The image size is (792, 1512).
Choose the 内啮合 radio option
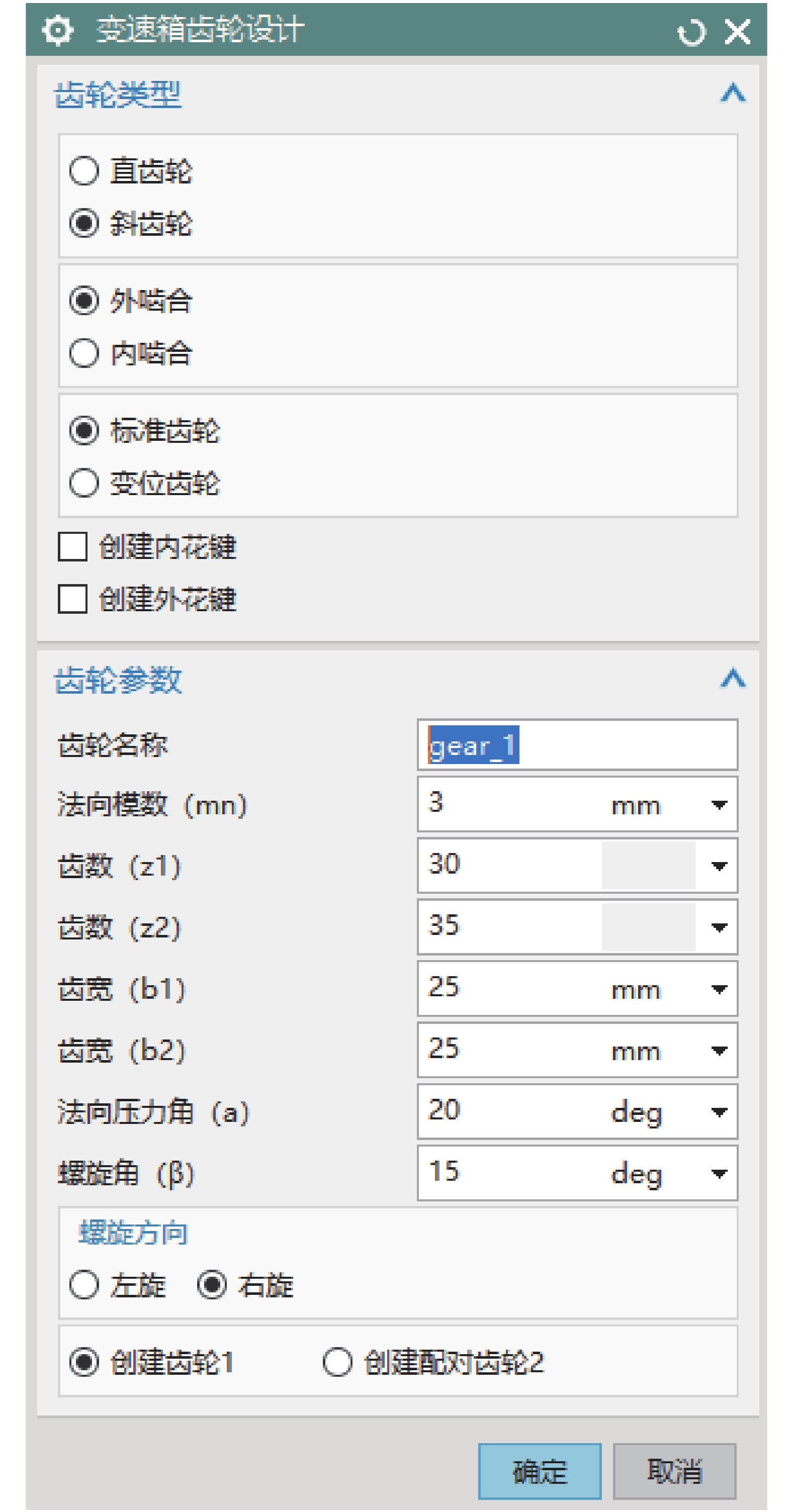pyautogui.click(x=84, y=353)
